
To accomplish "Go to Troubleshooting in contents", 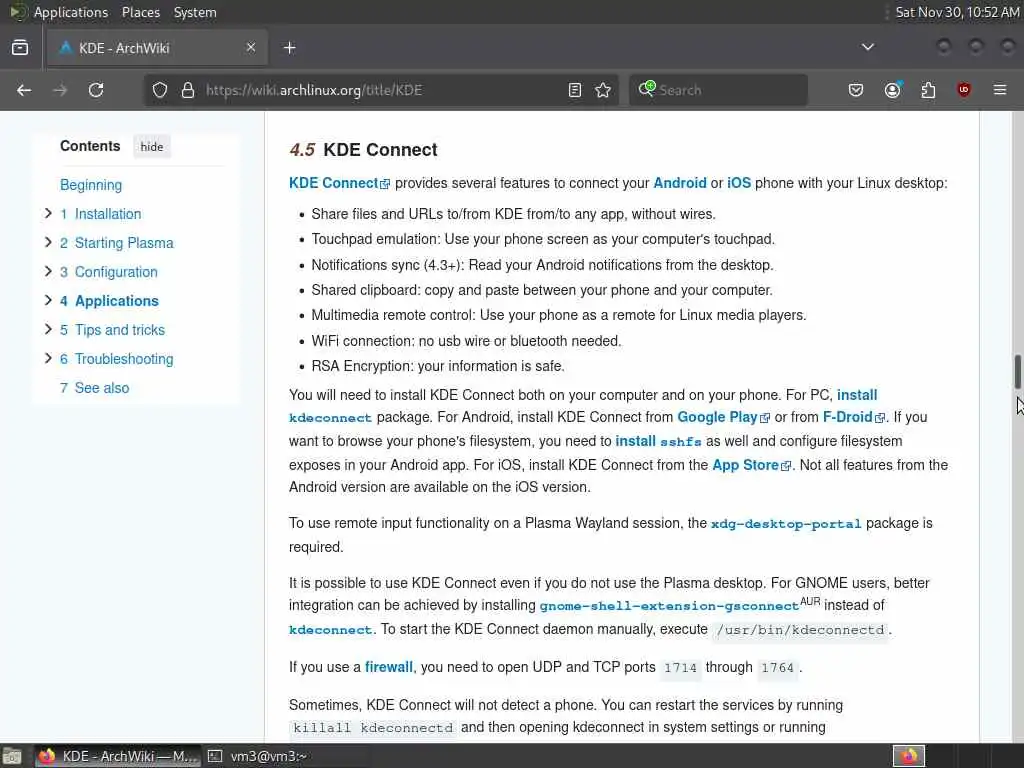I will tap(117, 359).
